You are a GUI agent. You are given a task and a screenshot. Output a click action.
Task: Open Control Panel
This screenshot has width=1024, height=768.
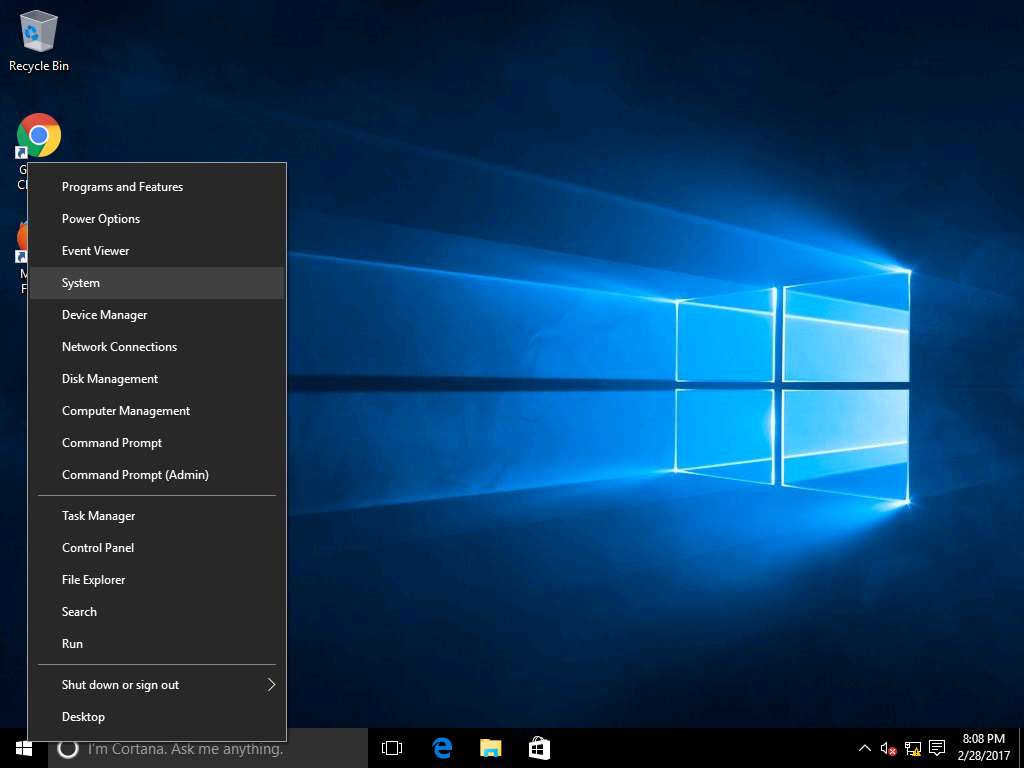[157, 548]
